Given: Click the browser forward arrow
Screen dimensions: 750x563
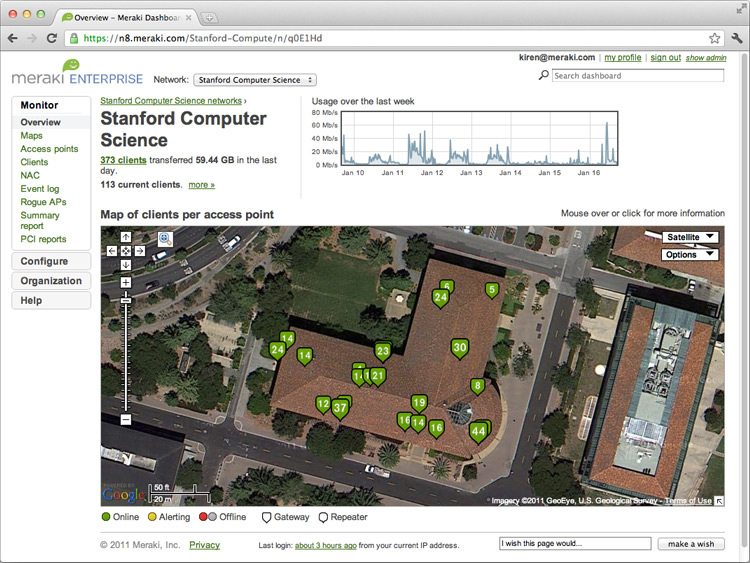Looking at the screenshot, I should pyautogui.click(x=32, y=38).
